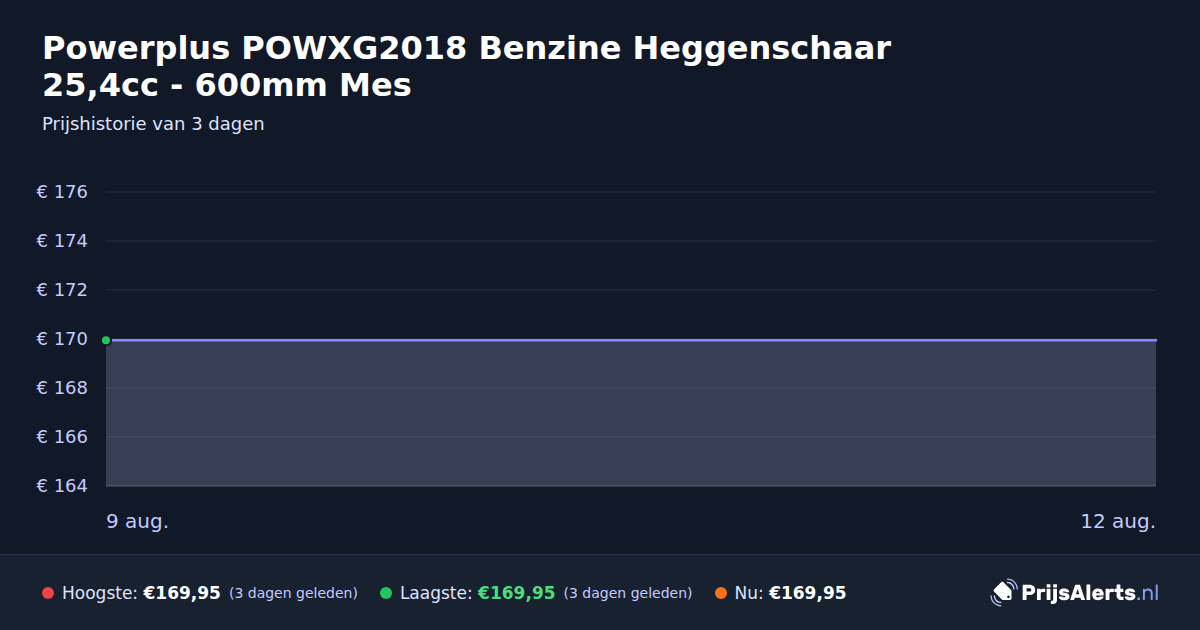Click the € 170 axis label
The image size is (1200, 630).
(62, 339)
